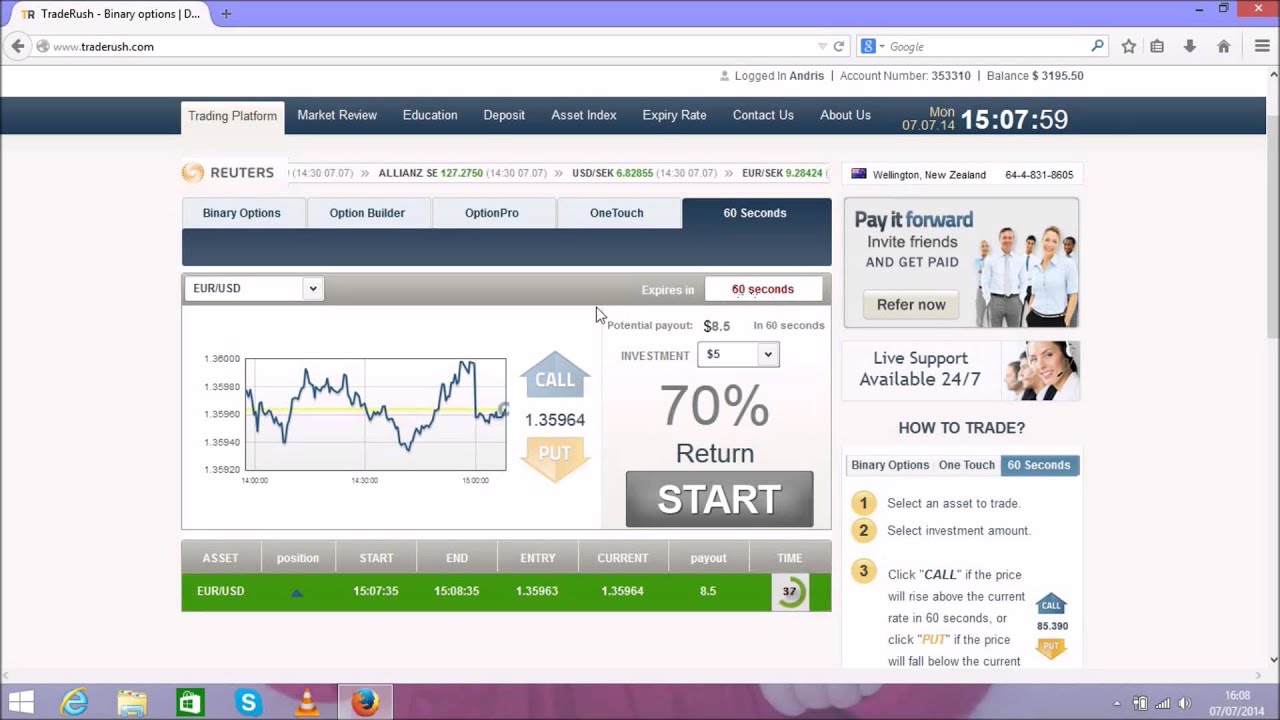Viewport: 1280px width, 720px height.
Task: Click the countdown timer showing 37
Action: click(x=789, y=591)
